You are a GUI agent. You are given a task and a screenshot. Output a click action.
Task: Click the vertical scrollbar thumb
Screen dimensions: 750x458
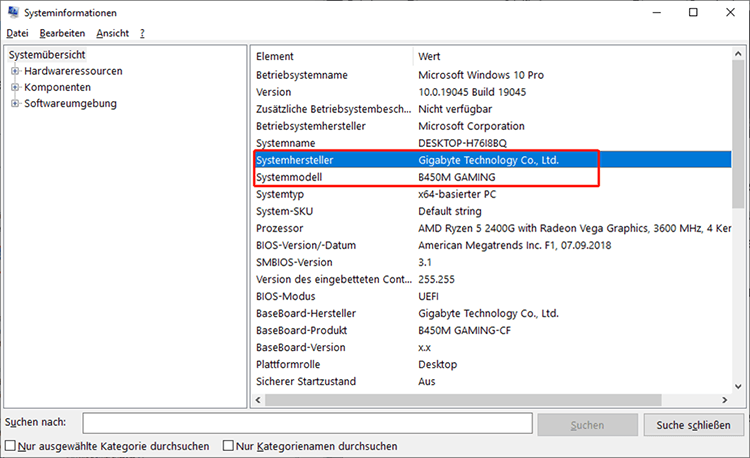coord(738,134)
